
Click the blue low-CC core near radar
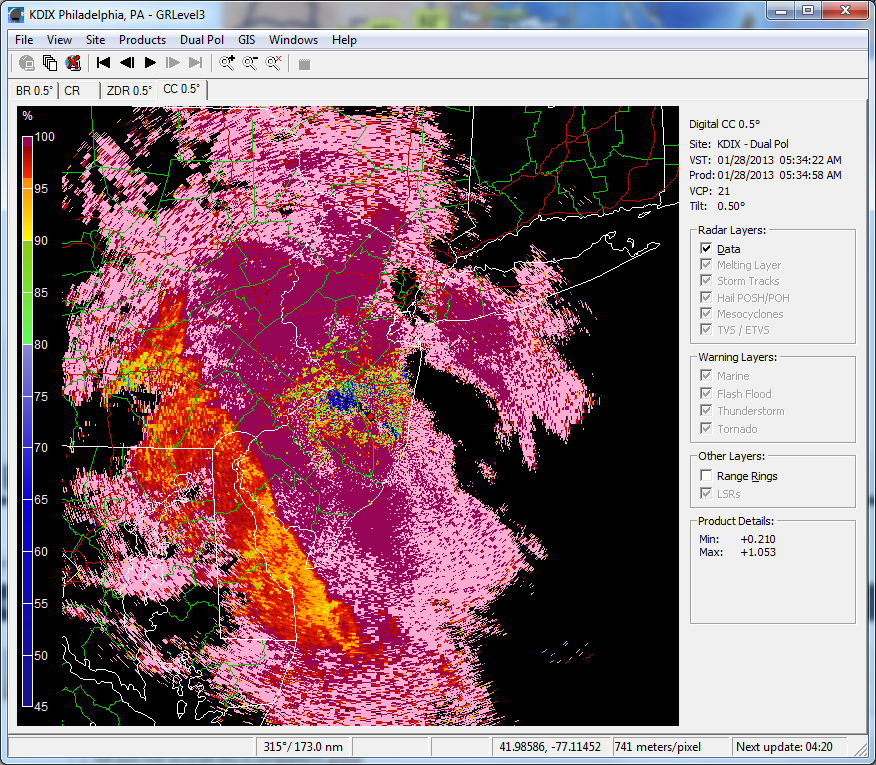341,398
